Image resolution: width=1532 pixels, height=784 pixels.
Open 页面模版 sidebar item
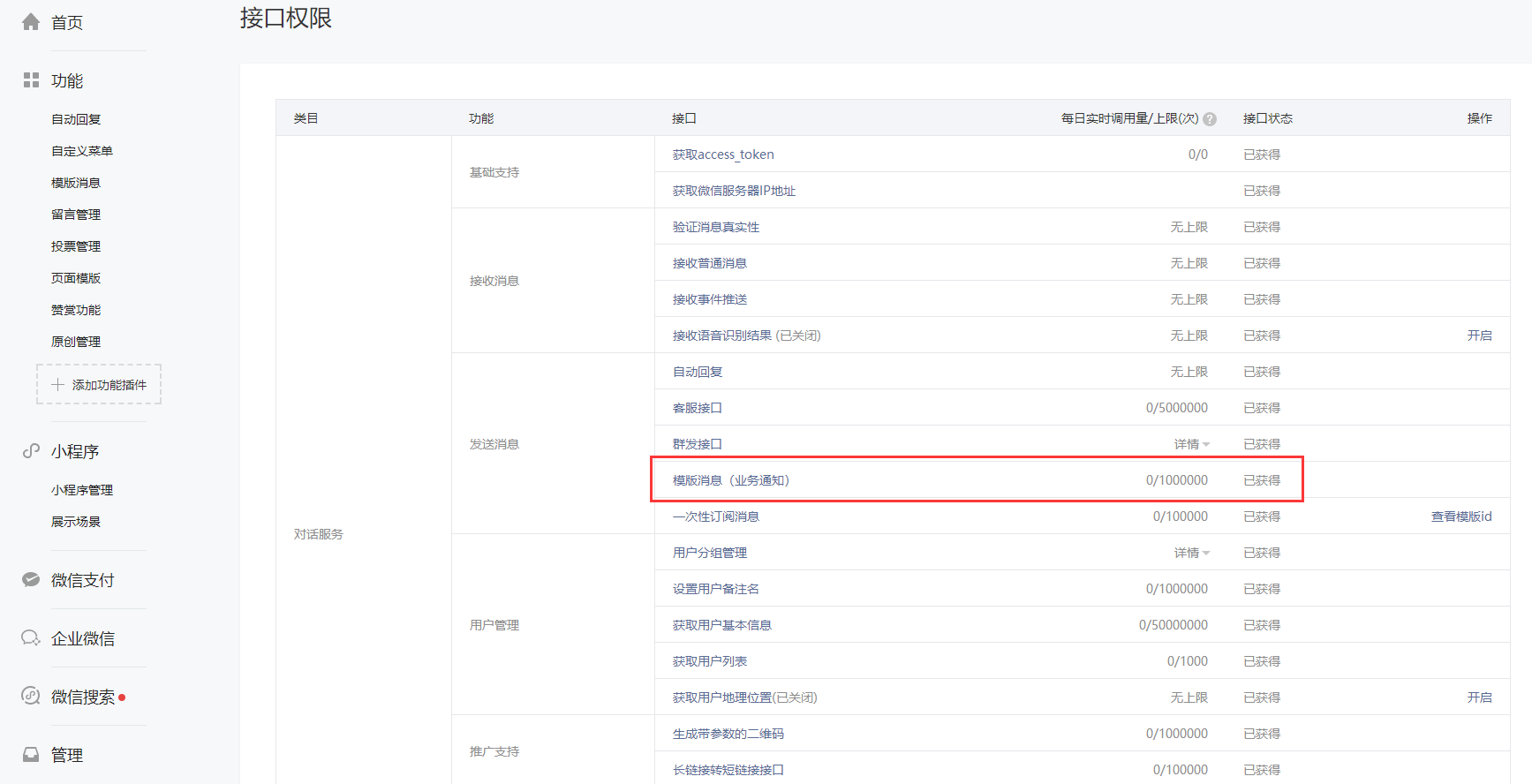pos(76,278)
